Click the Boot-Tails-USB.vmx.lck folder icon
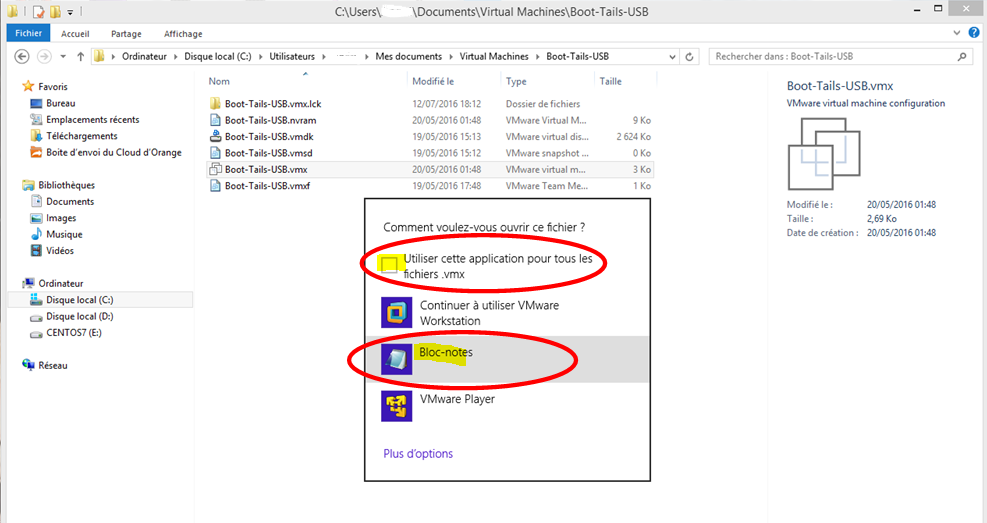The image size is (987, 523). pyautogui.click(x=215, y=103)
